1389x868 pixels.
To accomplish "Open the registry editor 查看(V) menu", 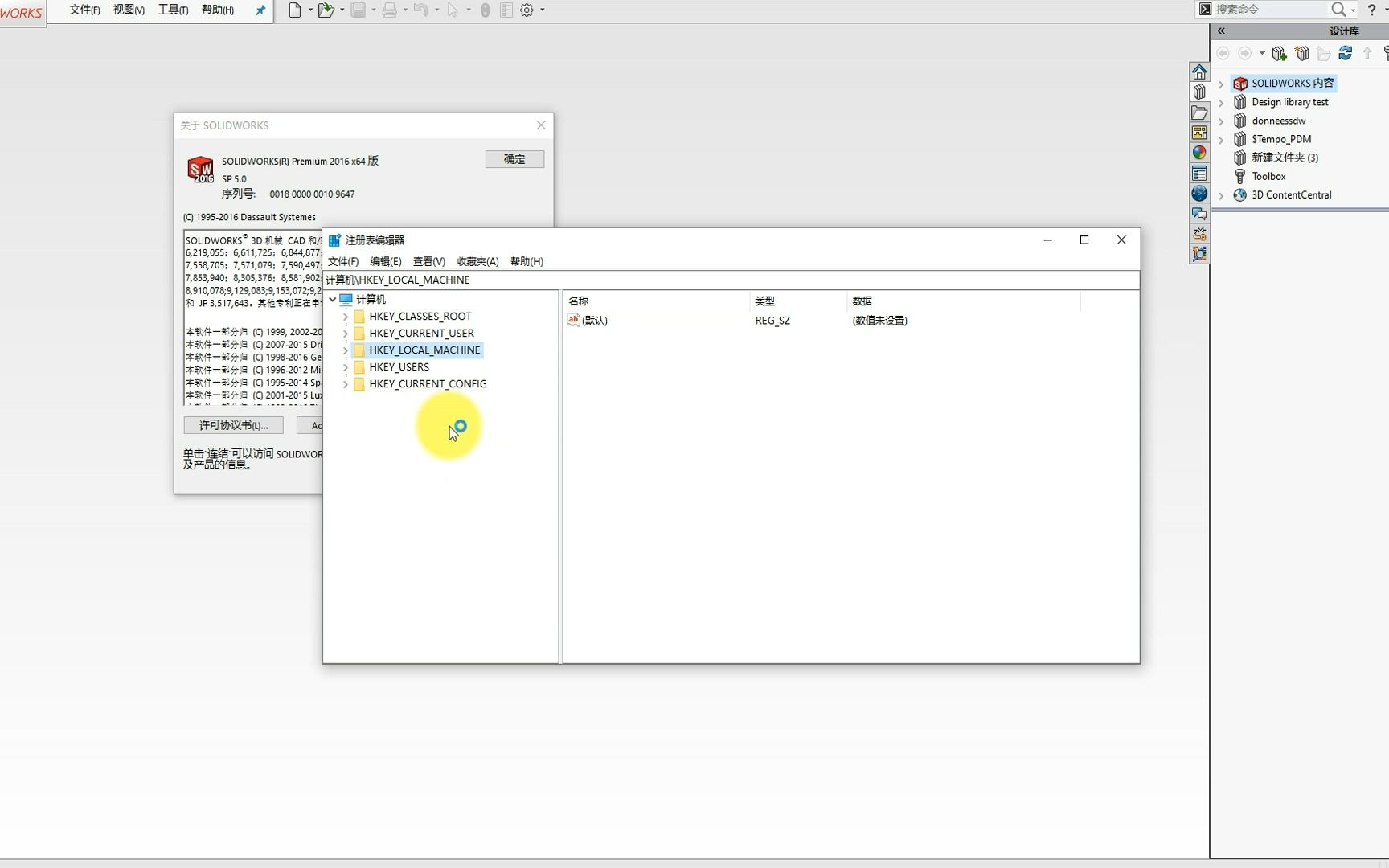I will coord(429,261).
